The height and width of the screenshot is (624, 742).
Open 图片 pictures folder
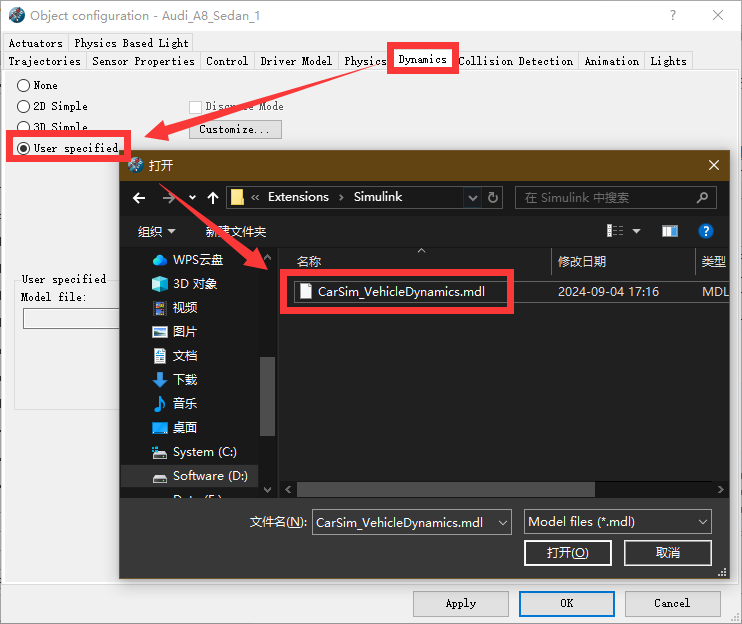click(x=175, y=332)
